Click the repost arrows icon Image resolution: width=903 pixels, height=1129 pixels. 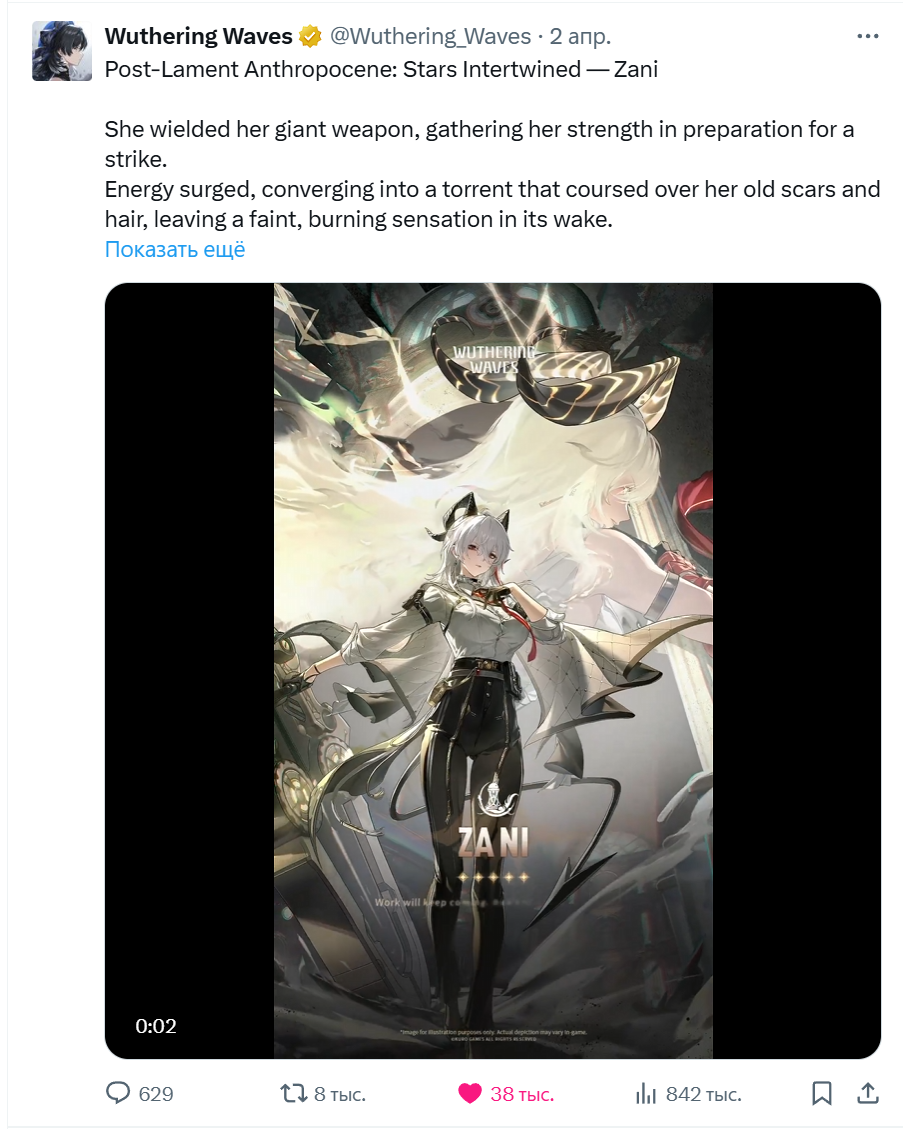[x=293, y=1094]
